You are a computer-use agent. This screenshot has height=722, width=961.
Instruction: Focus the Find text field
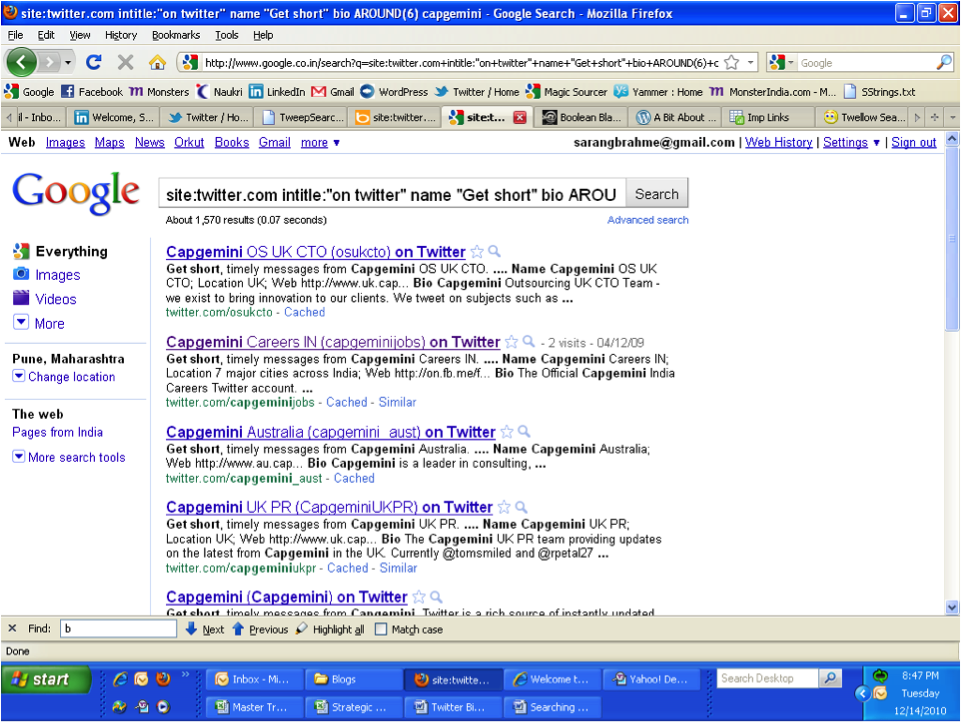point(118,629)
